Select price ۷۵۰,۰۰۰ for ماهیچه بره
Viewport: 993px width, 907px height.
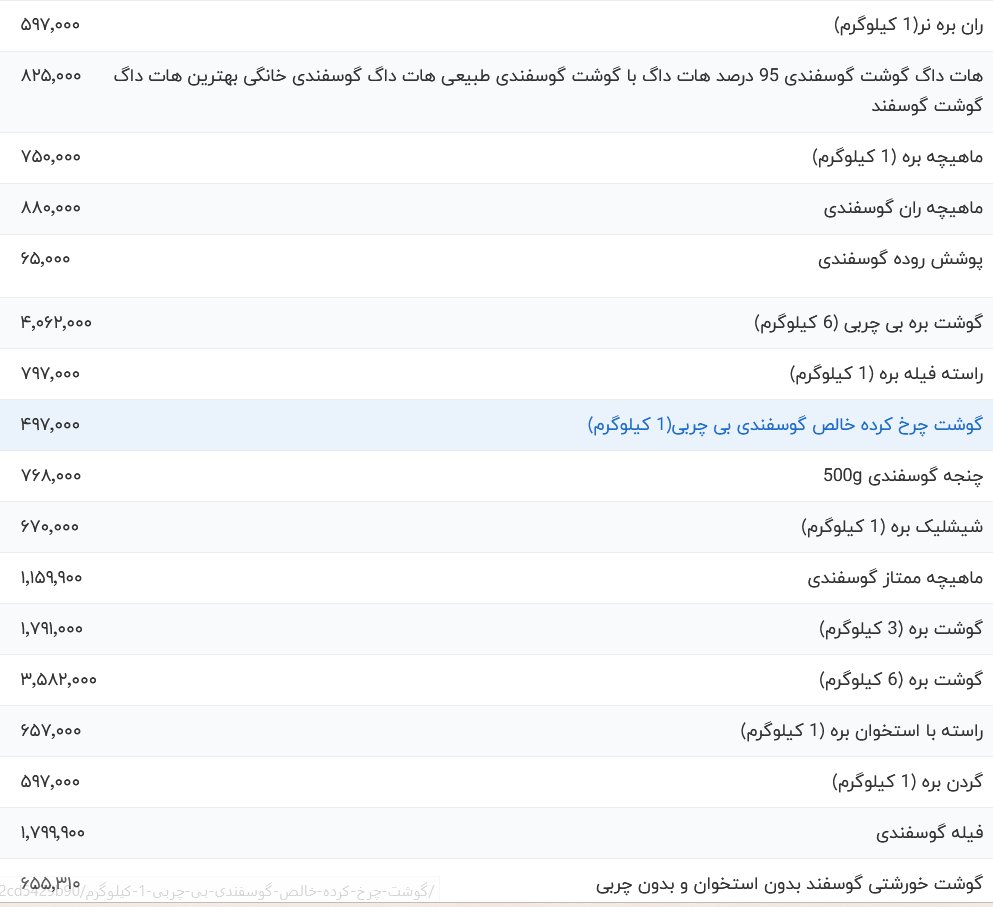tap(51, 157)
